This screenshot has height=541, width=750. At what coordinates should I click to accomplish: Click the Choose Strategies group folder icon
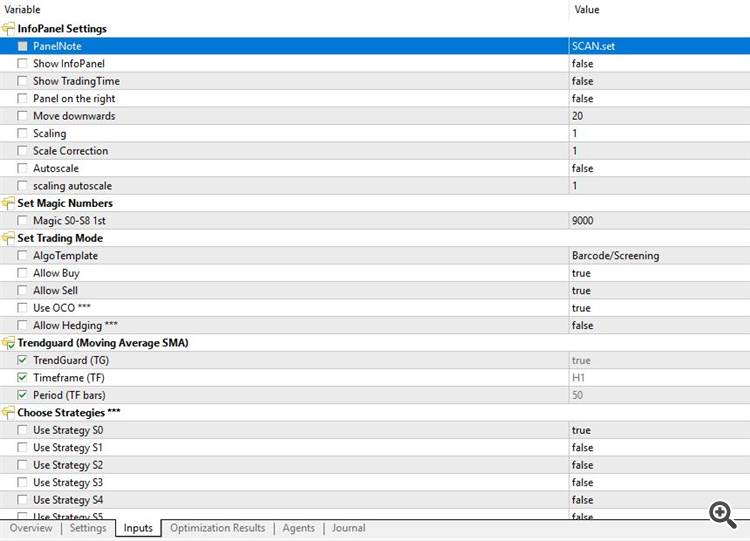(x=8, y=412)
